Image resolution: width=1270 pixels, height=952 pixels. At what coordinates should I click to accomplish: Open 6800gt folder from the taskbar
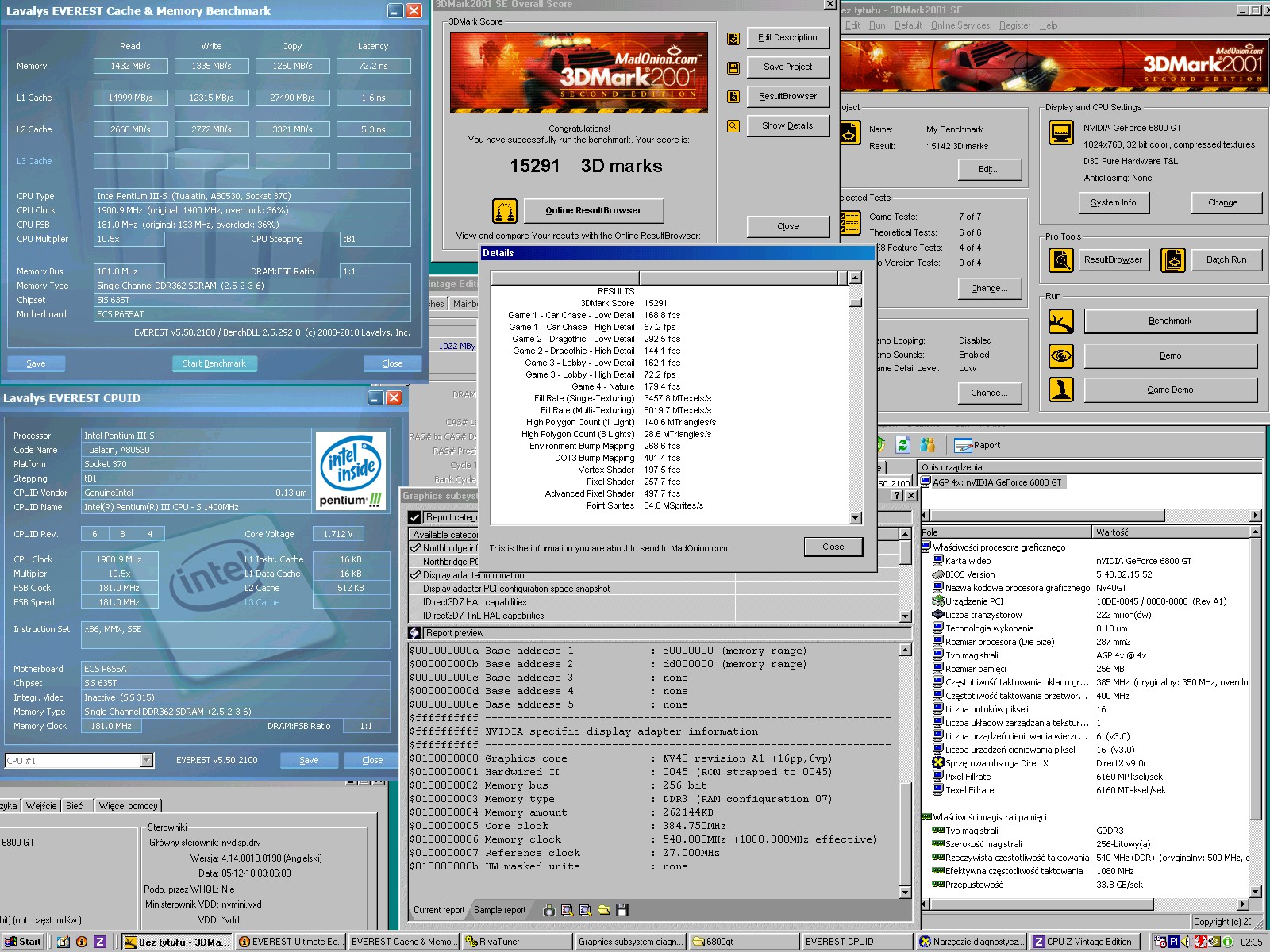click(743, 942)
